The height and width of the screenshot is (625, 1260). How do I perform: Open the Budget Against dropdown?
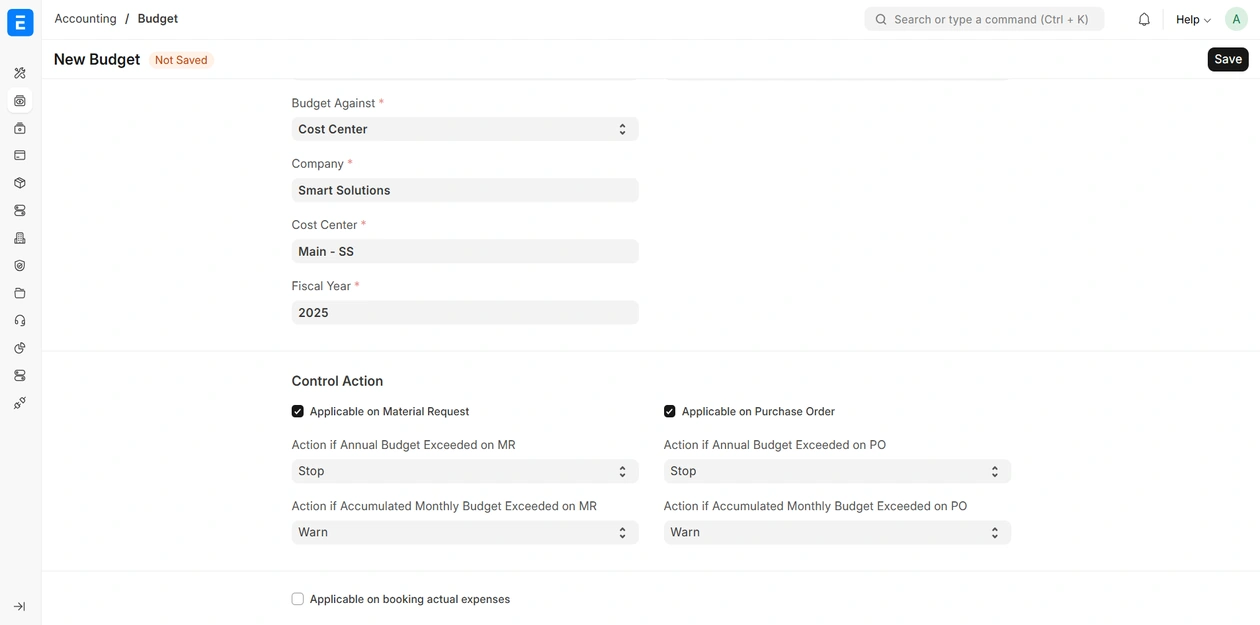(464, 129)
